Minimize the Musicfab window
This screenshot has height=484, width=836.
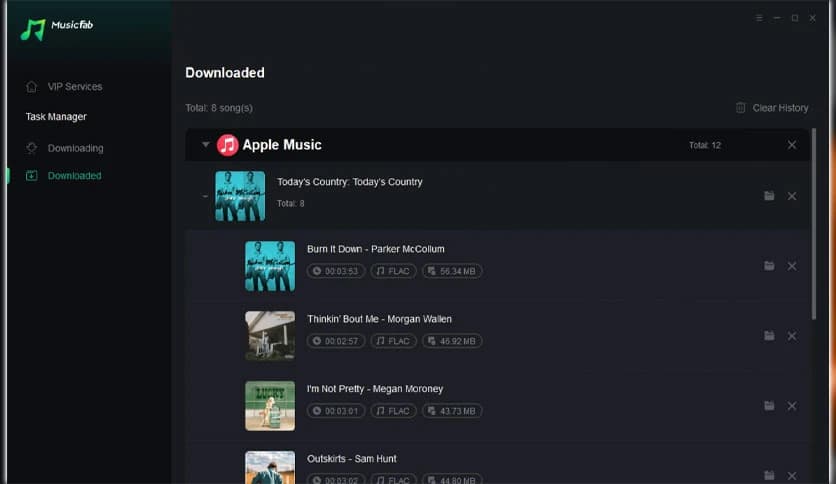777,18
